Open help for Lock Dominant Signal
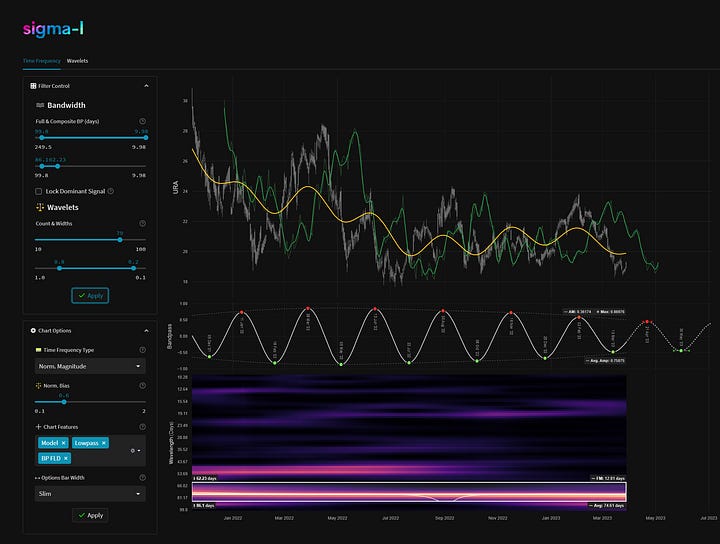The image size is (720, 544). pos(111,191)
